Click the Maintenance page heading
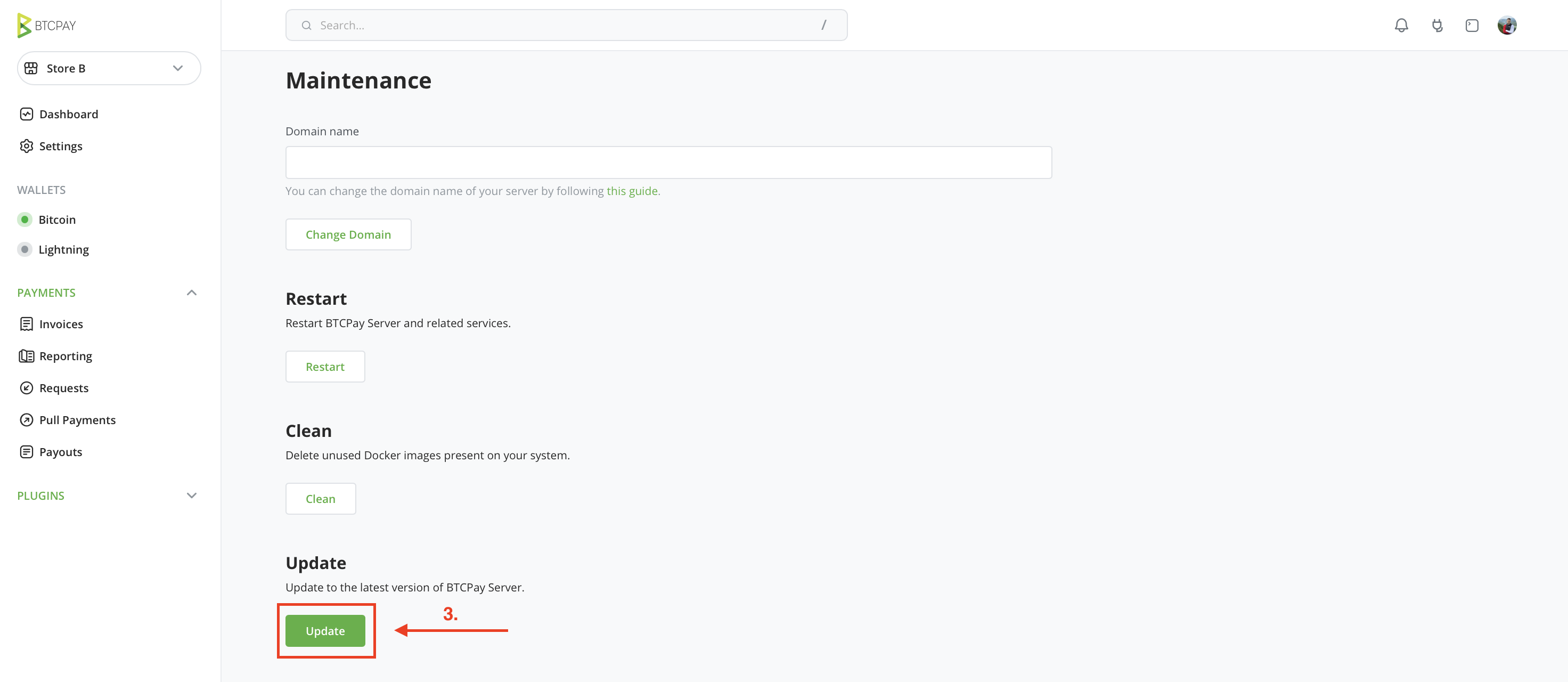This screenshot has height=682, width=1568. tap(358, 80)
